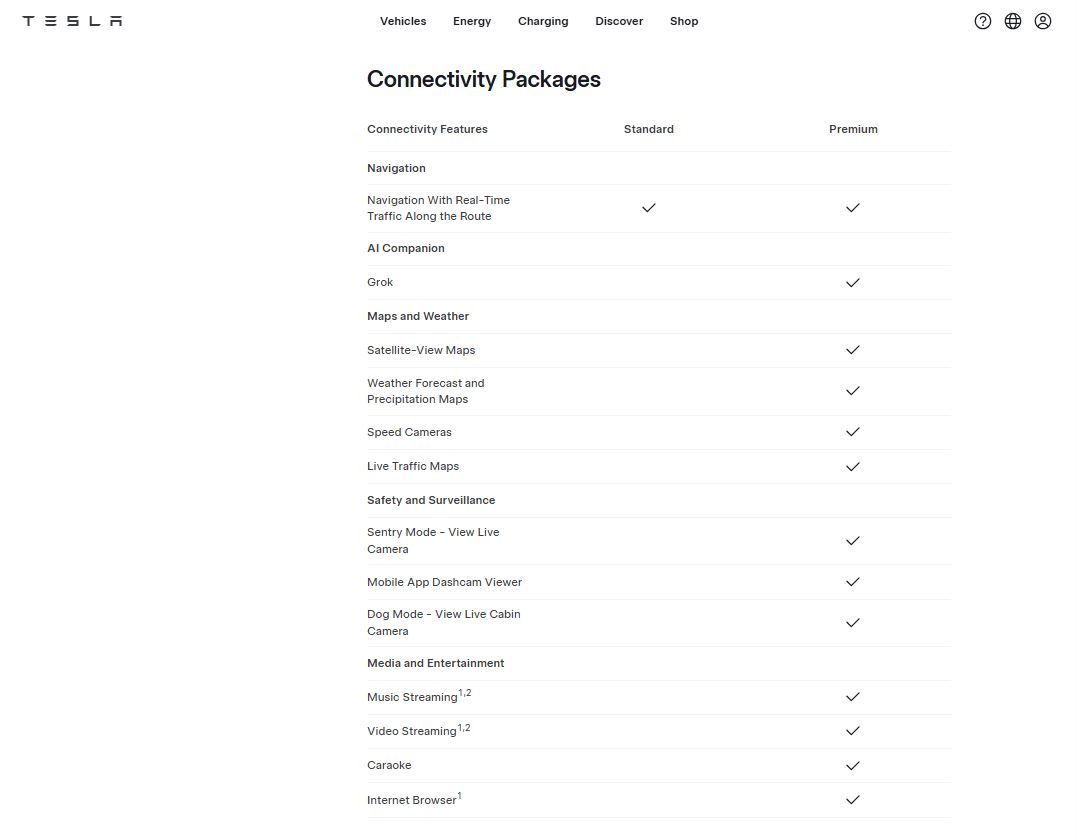
Task: Click the Shop menu item
Action: pos(684,21)
